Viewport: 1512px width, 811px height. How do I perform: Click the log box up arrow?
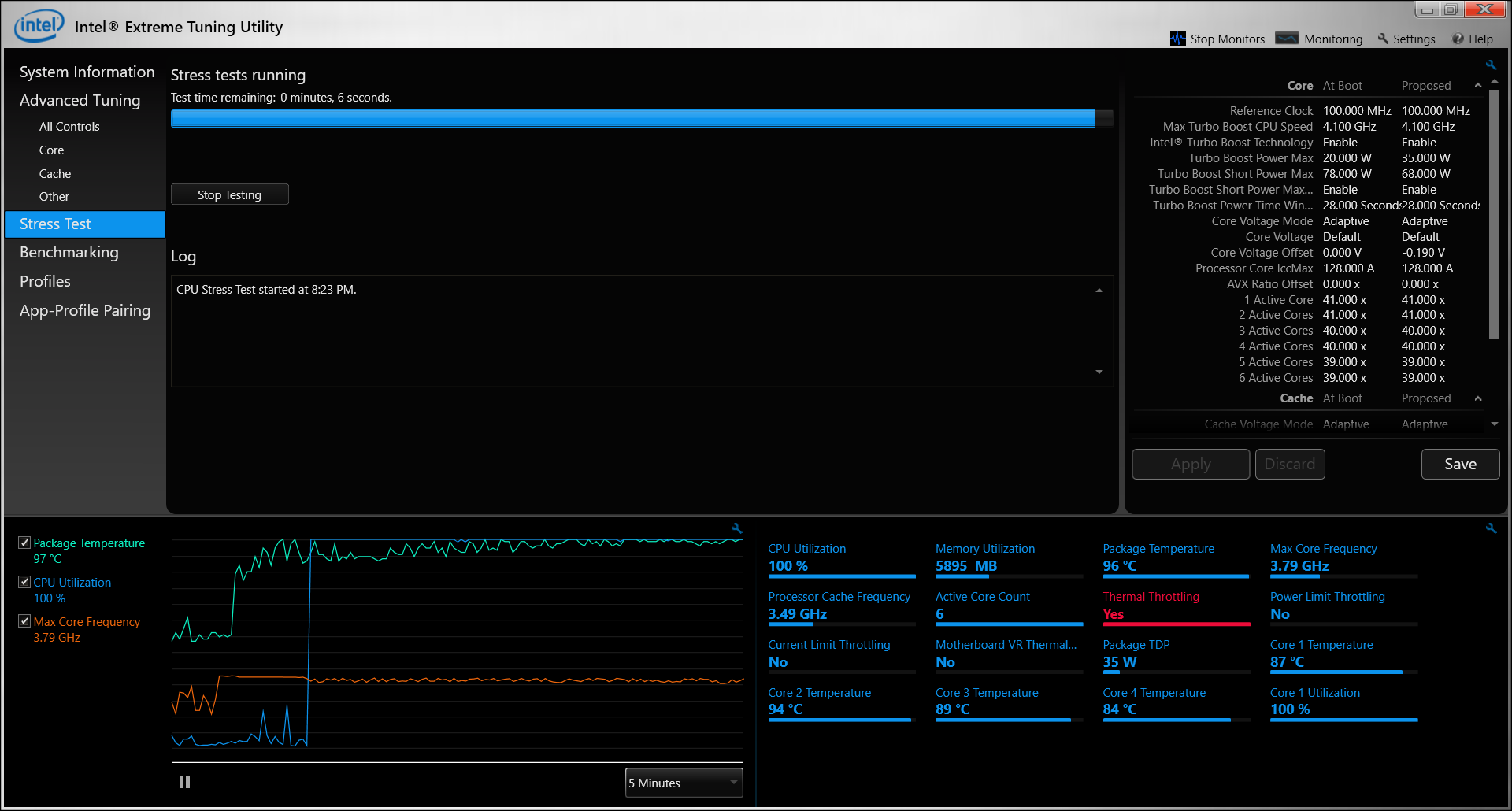point(1099,291)
